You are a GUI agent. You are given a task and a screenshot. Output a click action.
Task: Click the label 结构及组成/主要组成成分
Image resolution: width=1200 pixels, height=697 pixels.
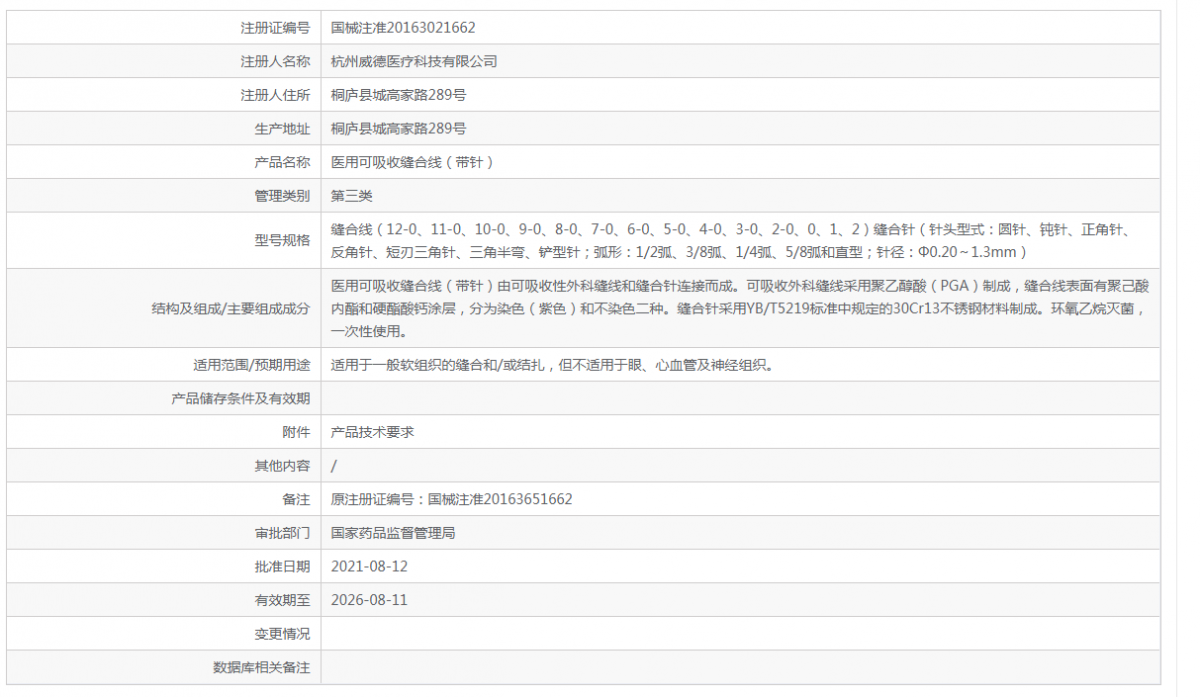pyautogui.click(x=231, y=309)
